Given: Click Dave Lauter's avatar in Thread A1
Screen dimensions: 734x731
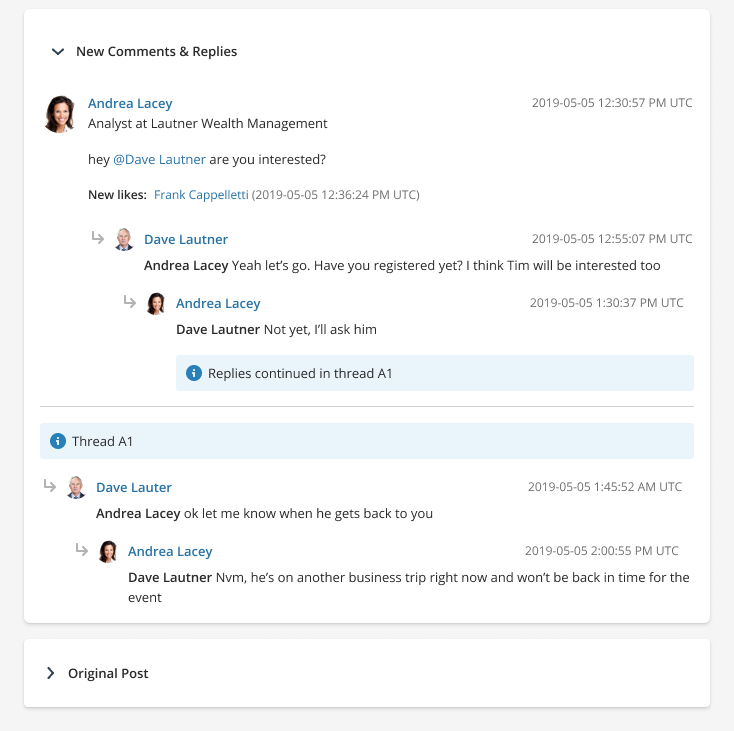Looking at the screenshot, I should (x=76, y=487).
